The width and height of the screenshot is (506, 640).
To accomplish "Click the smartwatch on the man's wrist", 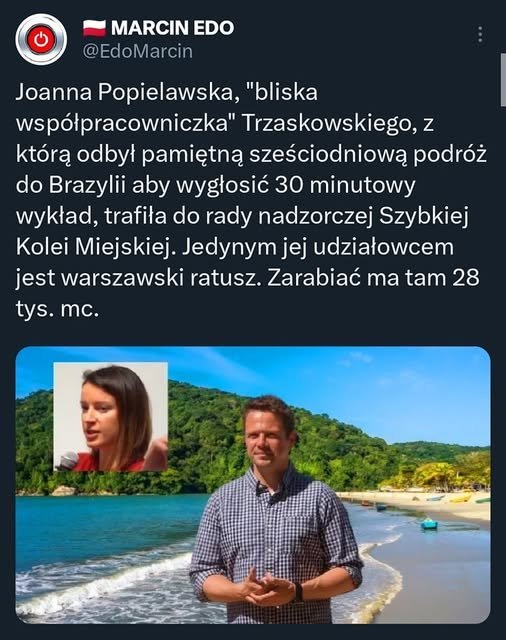I will 299,592.
